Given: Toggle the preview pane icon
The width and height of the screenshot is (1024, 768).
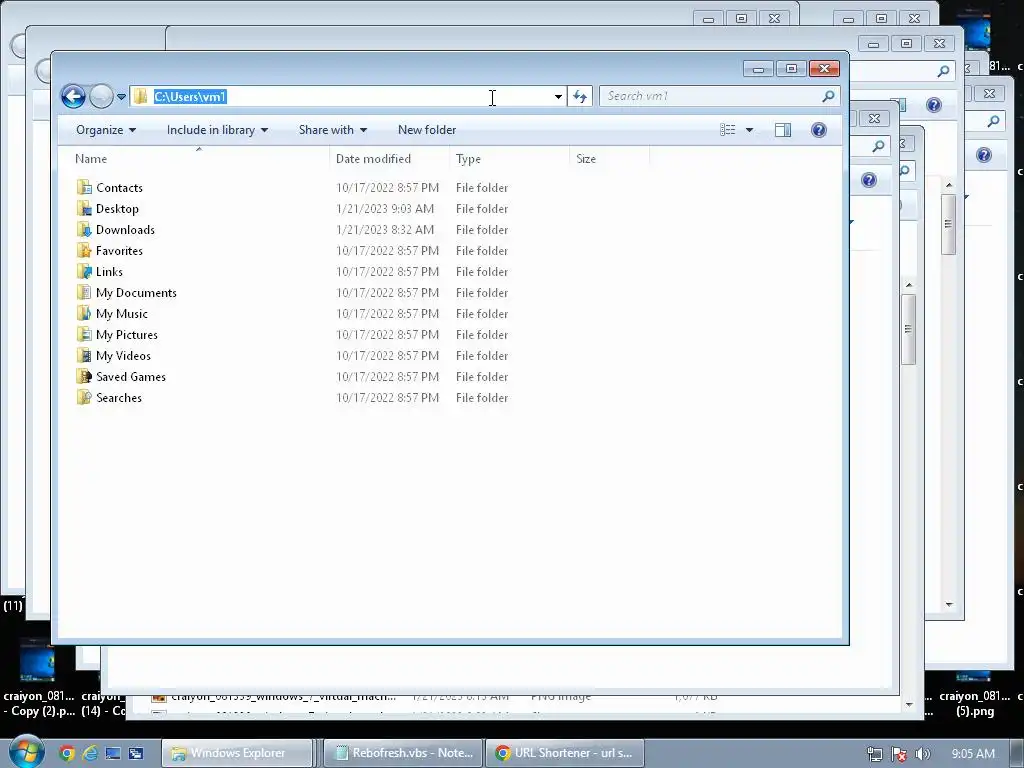Looking at the screenshot, I should pos(782,130).
